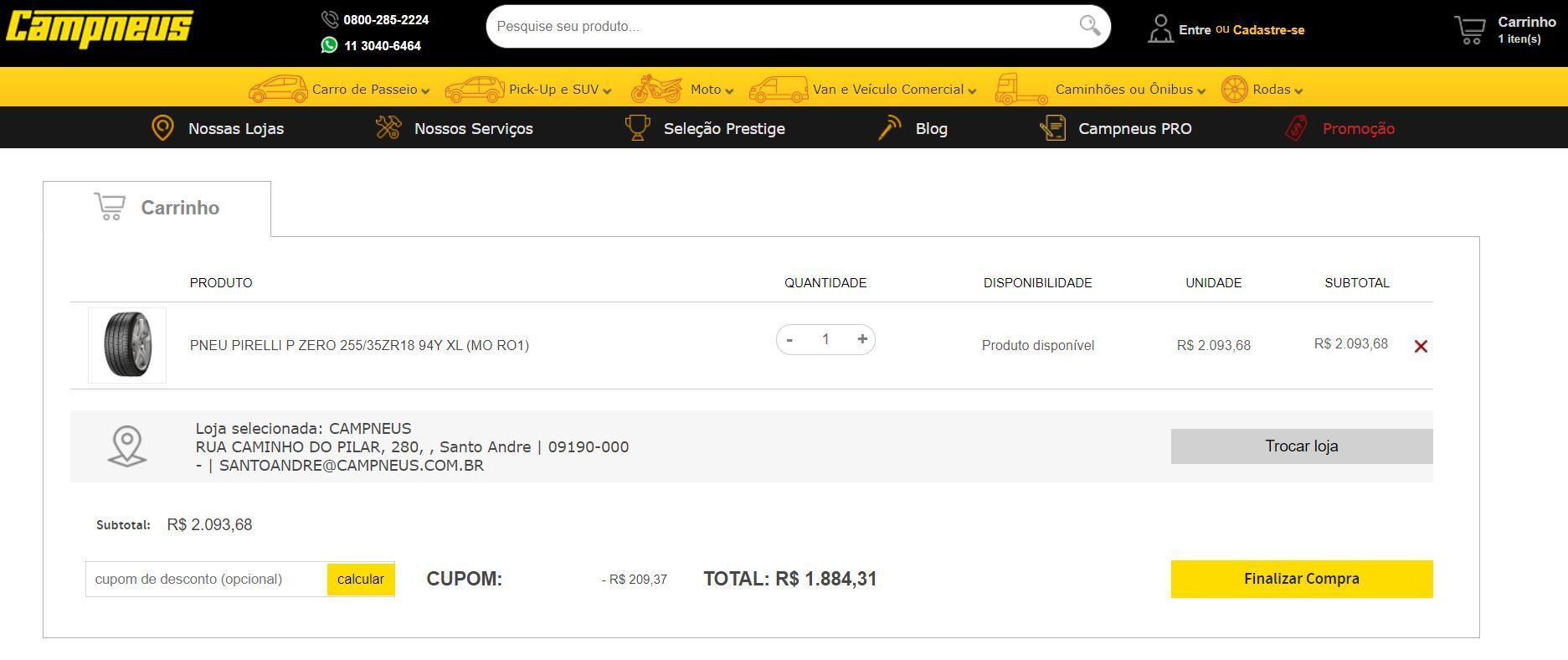Click the pick-up SUV vehicle icon
The height and width of the screenshot is (660, 1568).
(x=475, y=89)
